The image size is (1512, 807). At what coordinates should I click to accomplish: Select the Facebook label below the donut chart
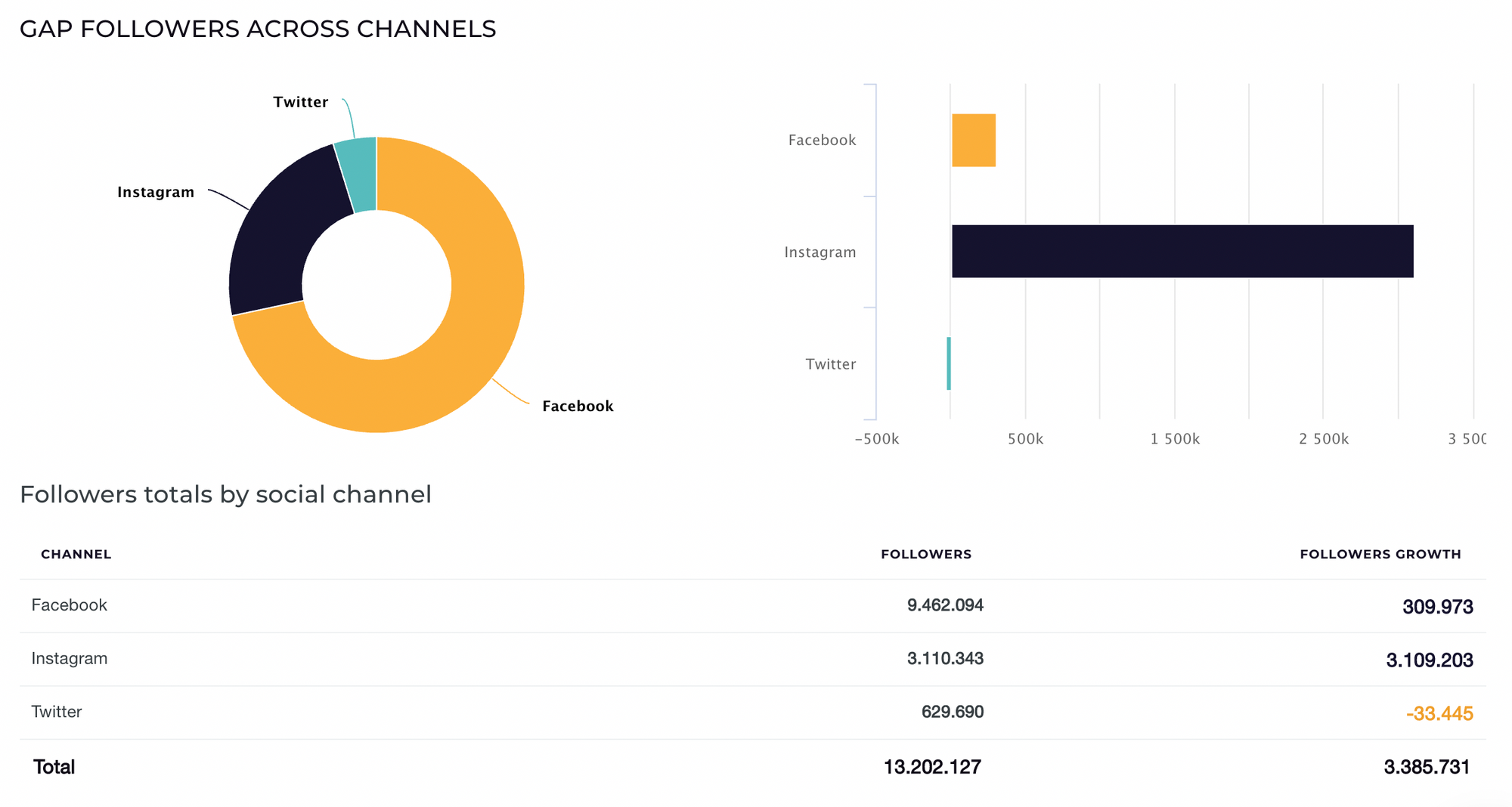[578, 406]
